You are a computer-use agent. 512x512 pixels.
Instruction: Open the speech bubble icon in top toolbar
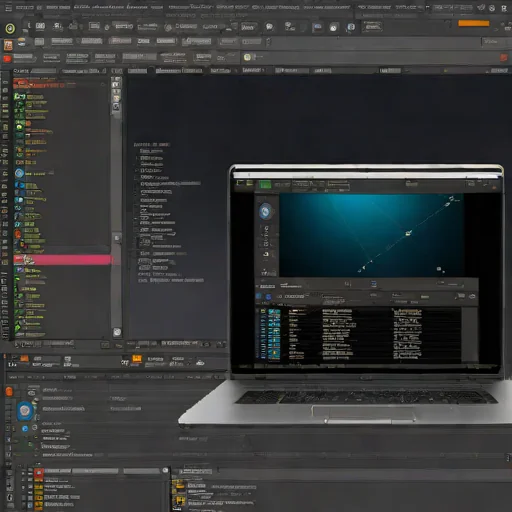tap(269, 27)
